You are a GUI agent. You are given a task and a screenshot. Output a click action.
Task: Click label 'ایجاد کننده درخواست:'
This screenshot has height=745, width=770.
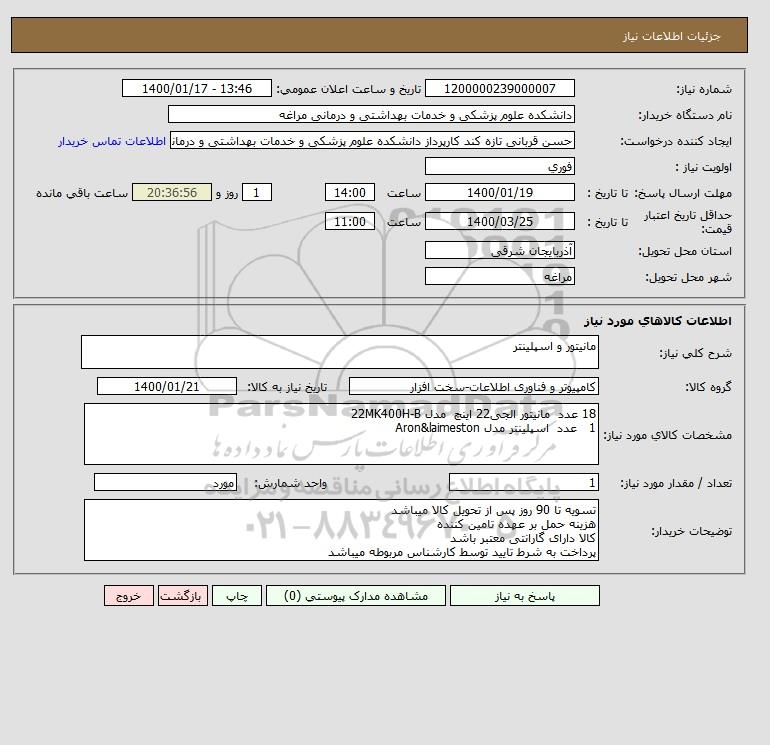point(676,141)
